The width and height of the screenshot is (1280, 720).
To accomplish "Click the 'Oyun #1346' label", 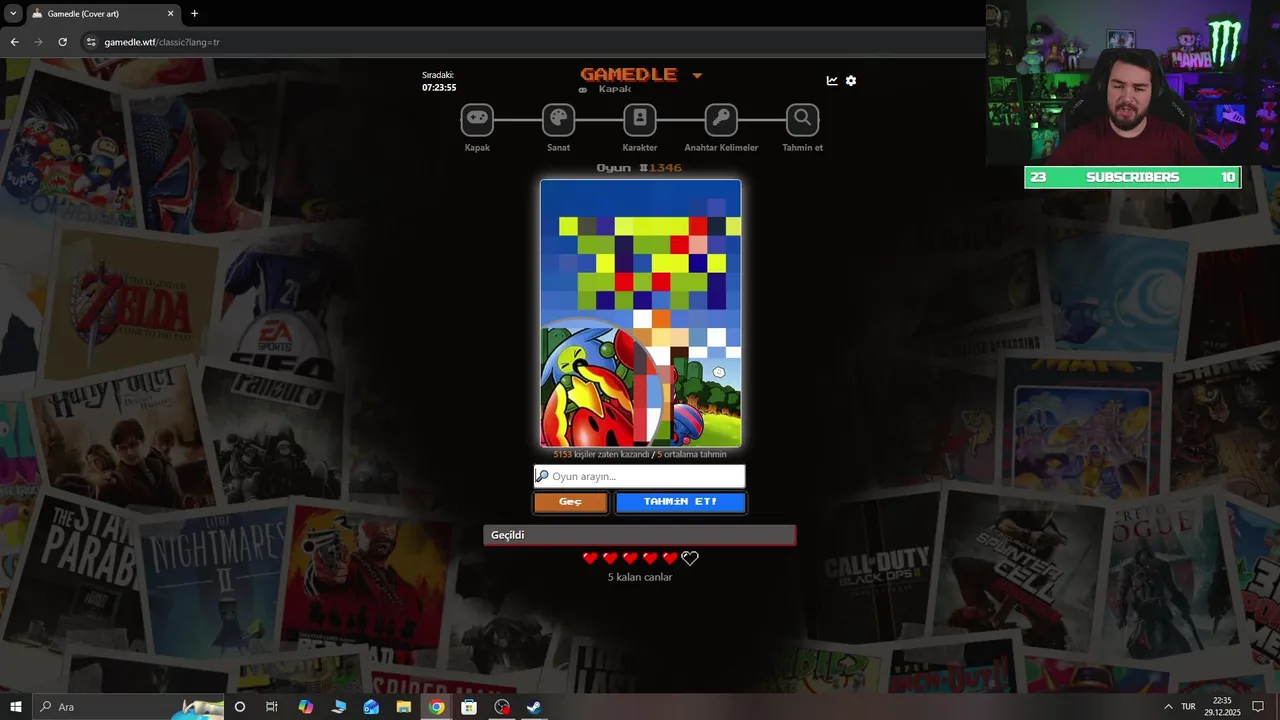I will click(640, 168).
